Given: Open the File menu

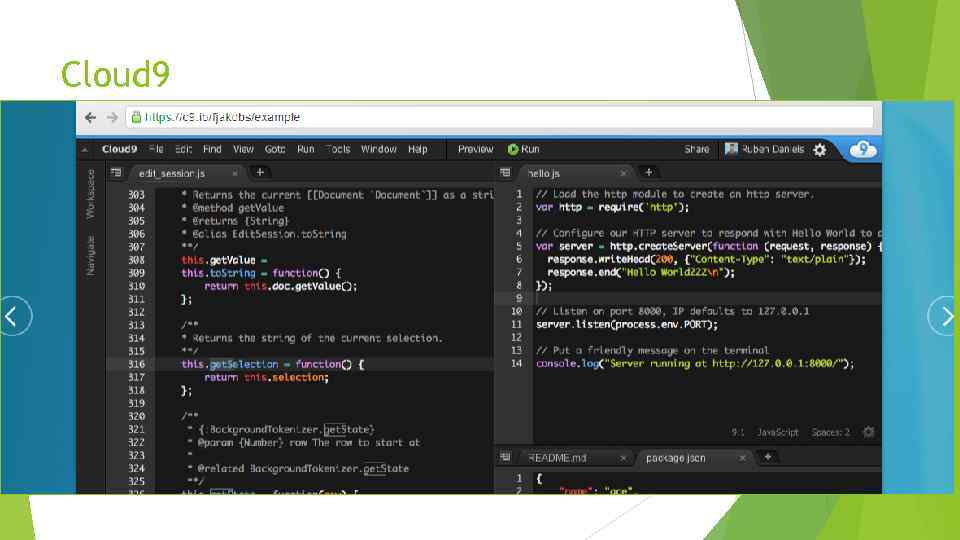Looking at the screenshot, I should pos(156,149).
